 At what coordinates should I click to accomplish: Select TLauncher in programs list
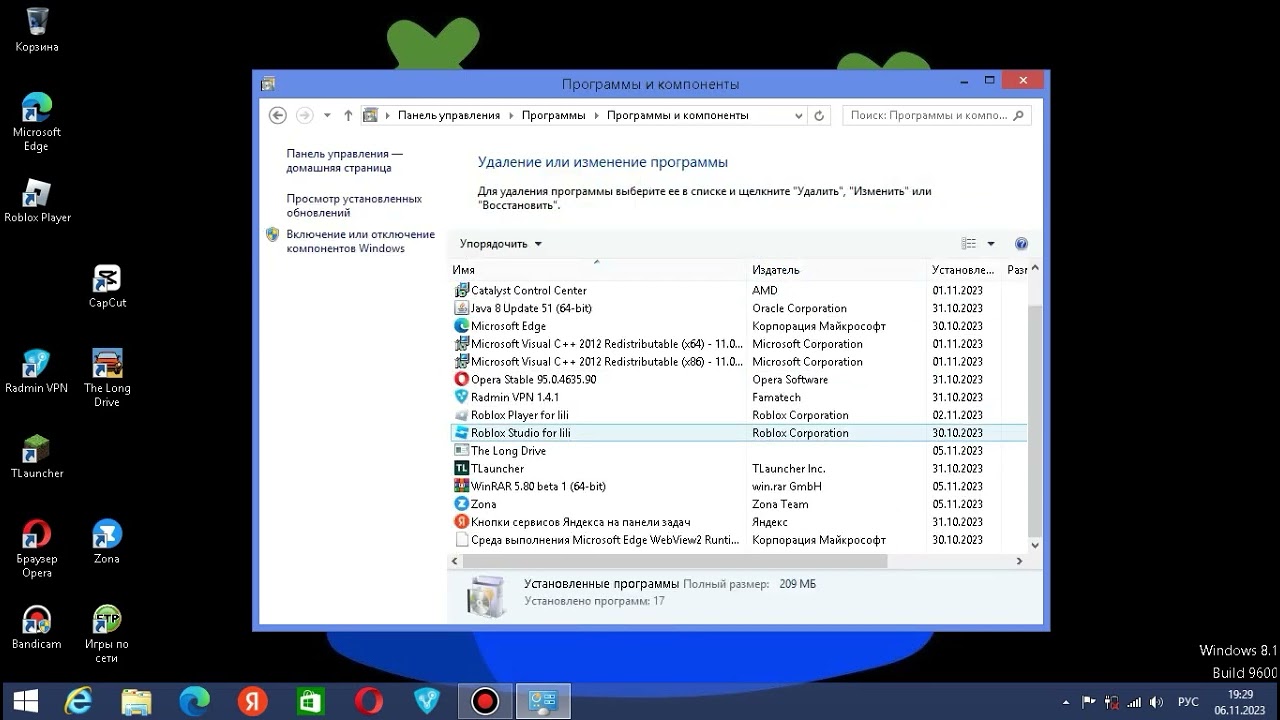(x=740, y=468)
